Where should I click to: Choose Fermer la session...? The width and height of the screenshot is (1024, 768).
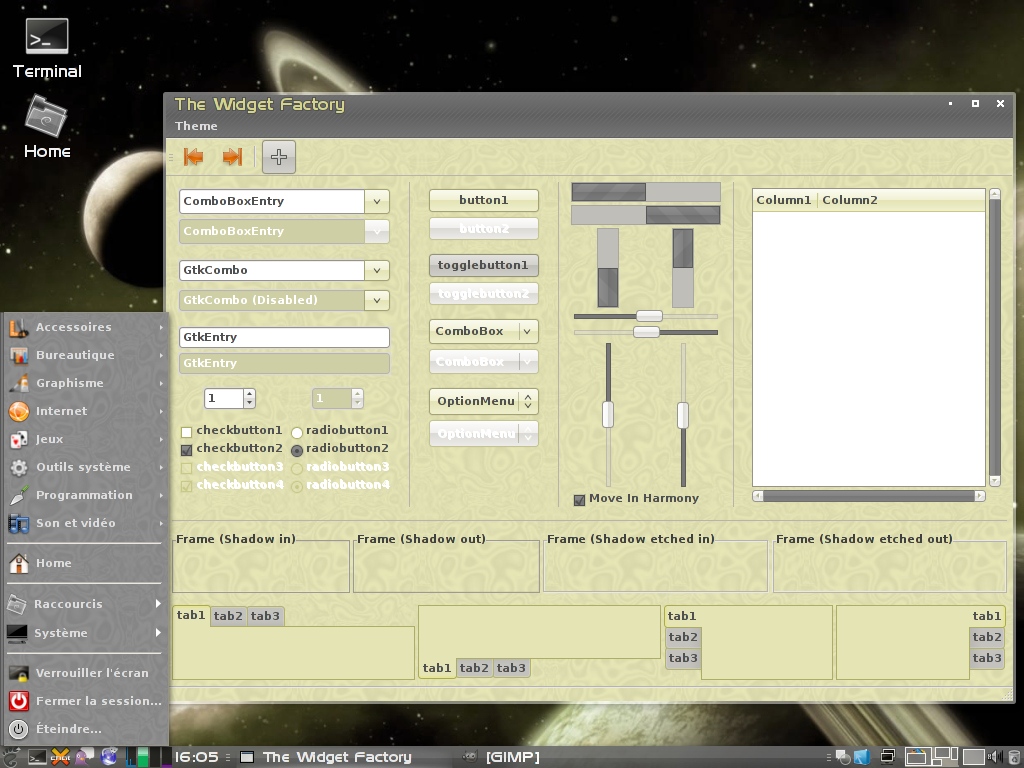point(85,701)
